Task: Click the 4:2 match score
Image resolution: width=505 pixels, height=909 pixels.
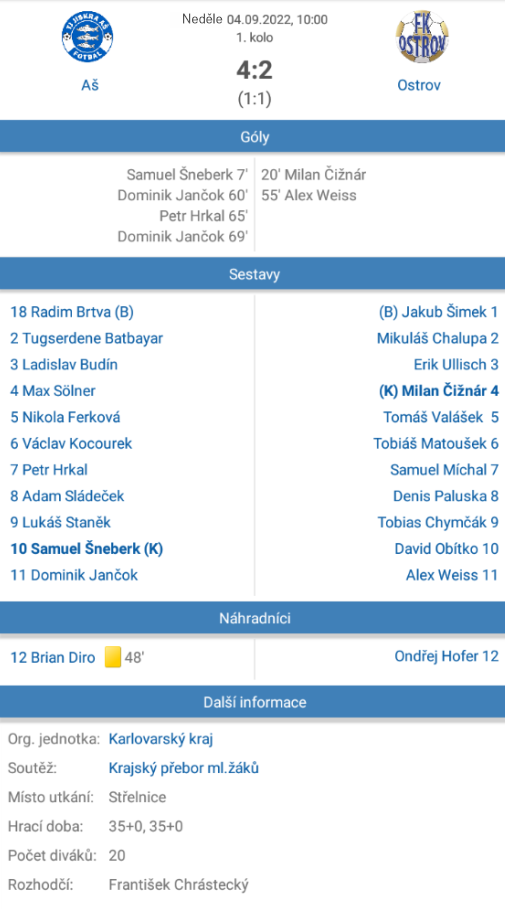Action: tap(254, 70)
